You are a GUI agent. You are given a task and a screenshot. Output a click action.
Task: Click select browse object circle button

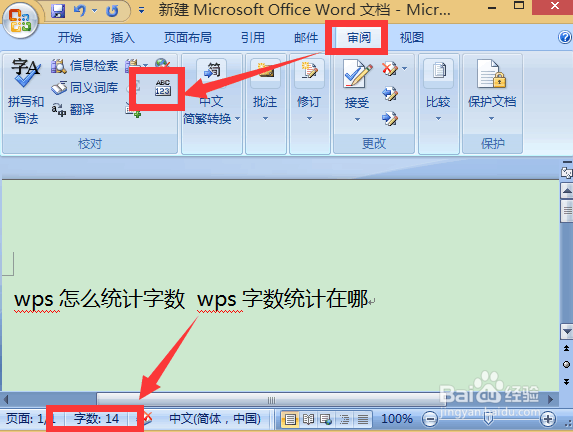click(566, 364)
